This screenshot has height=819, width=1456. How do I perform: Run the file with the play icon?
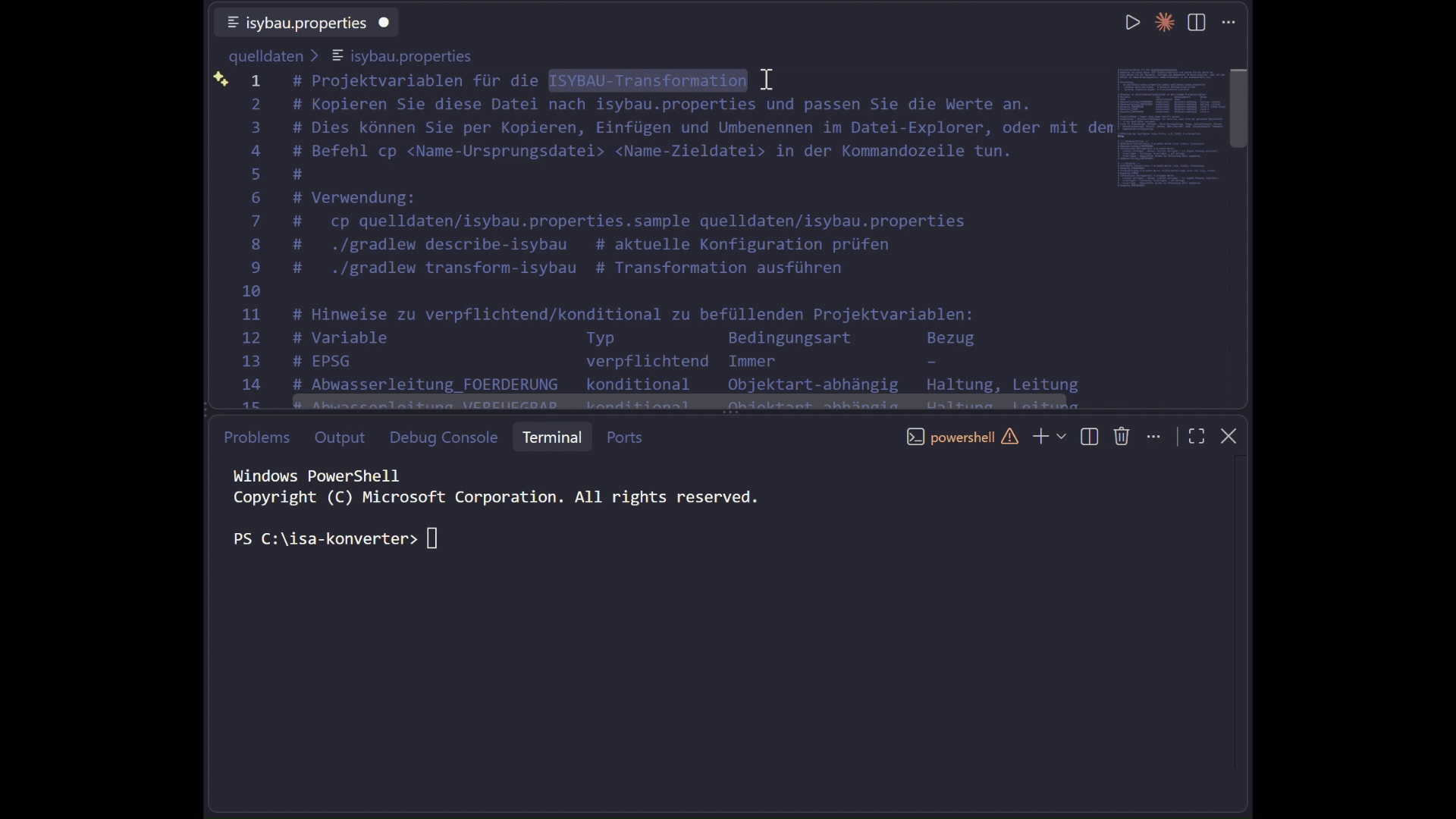point(1132,23)
